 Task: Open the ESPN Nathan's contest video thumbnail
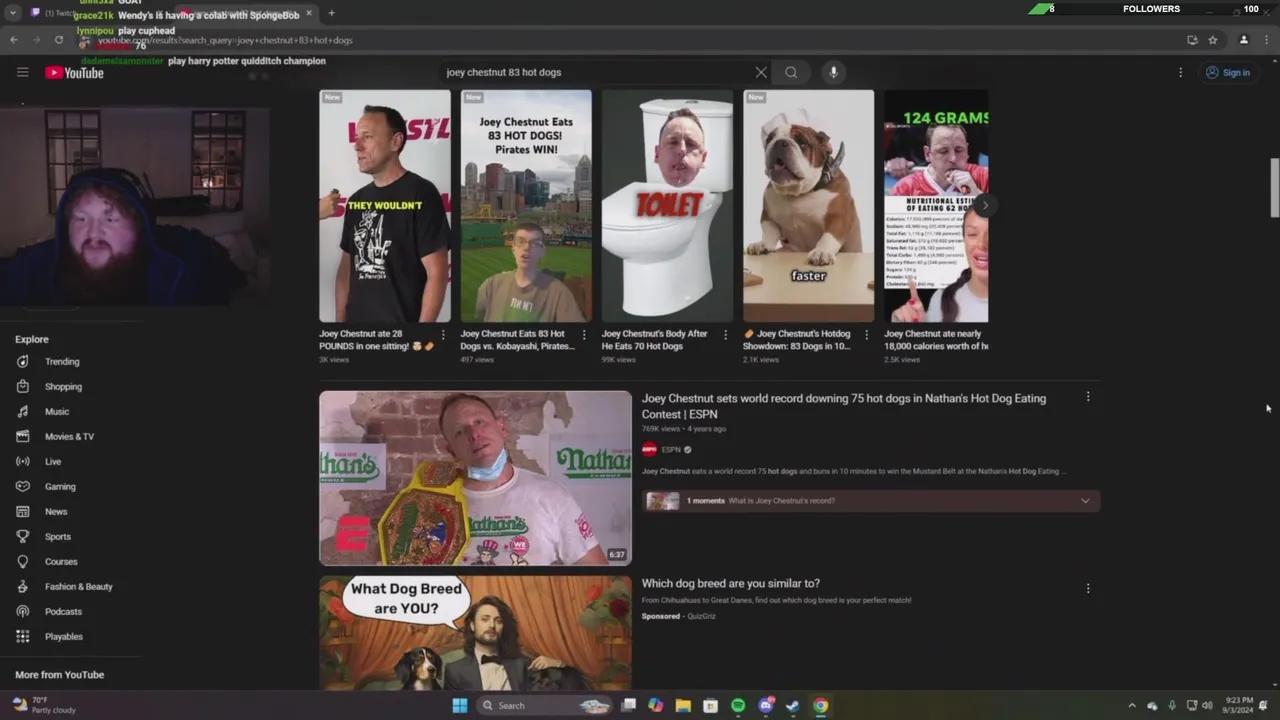[475, 478]
